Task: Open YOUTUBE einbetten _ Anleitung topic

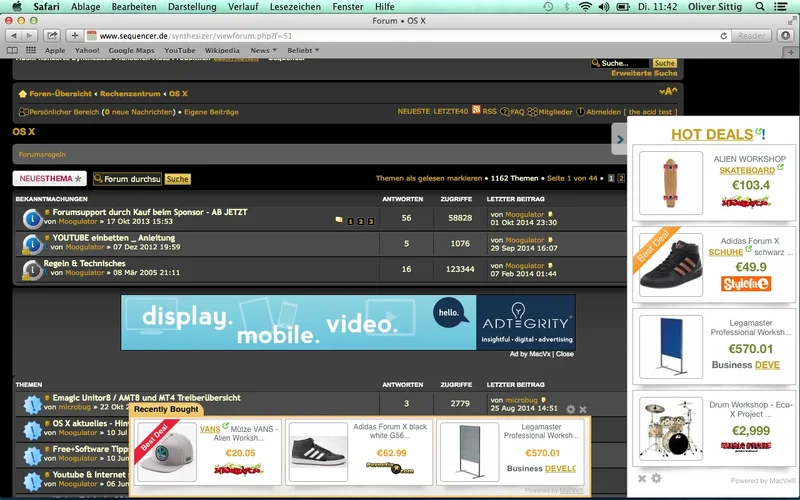Action: pos(113,238)
